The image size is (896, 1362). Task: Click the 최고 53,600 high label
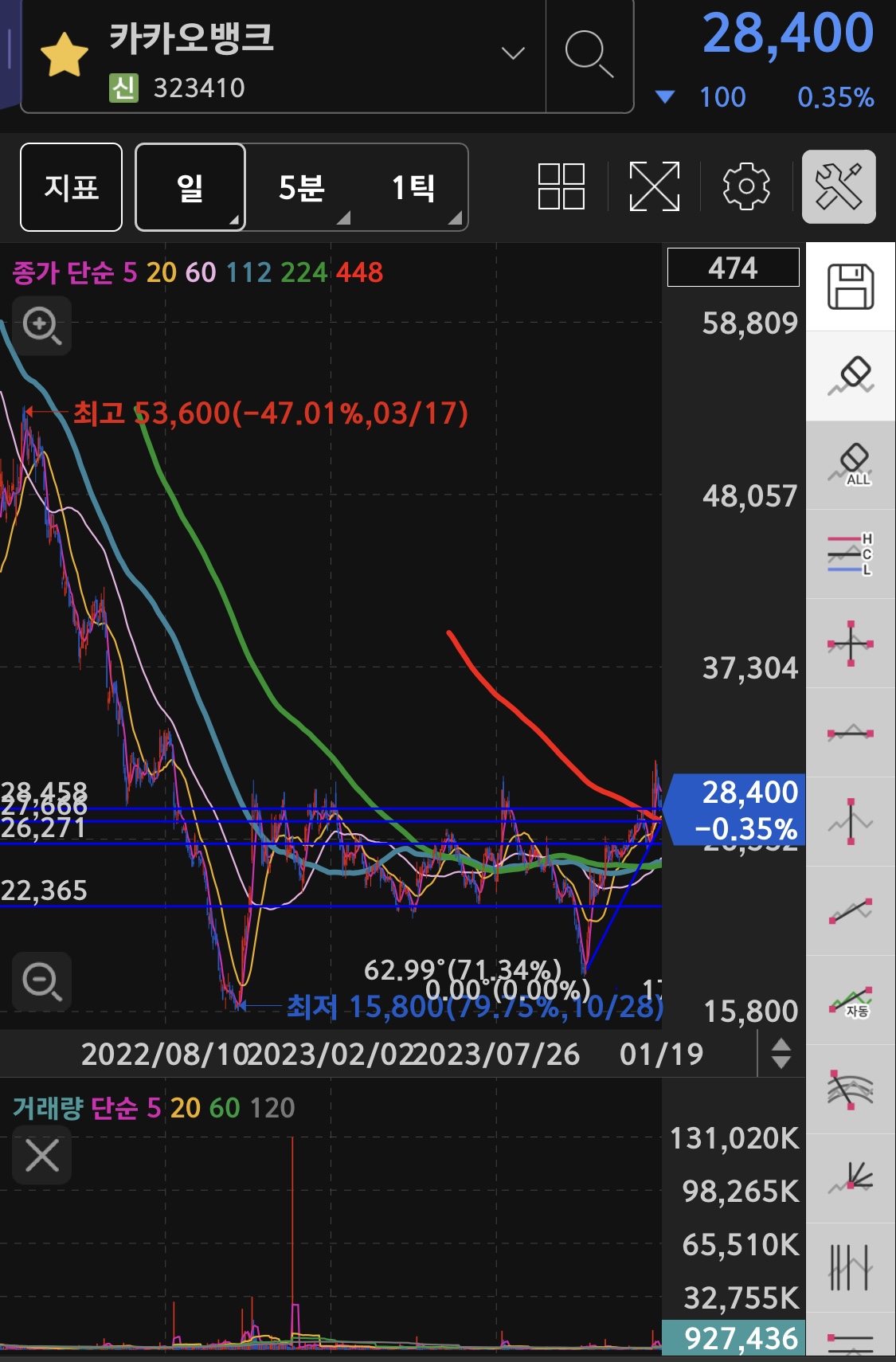271,413
